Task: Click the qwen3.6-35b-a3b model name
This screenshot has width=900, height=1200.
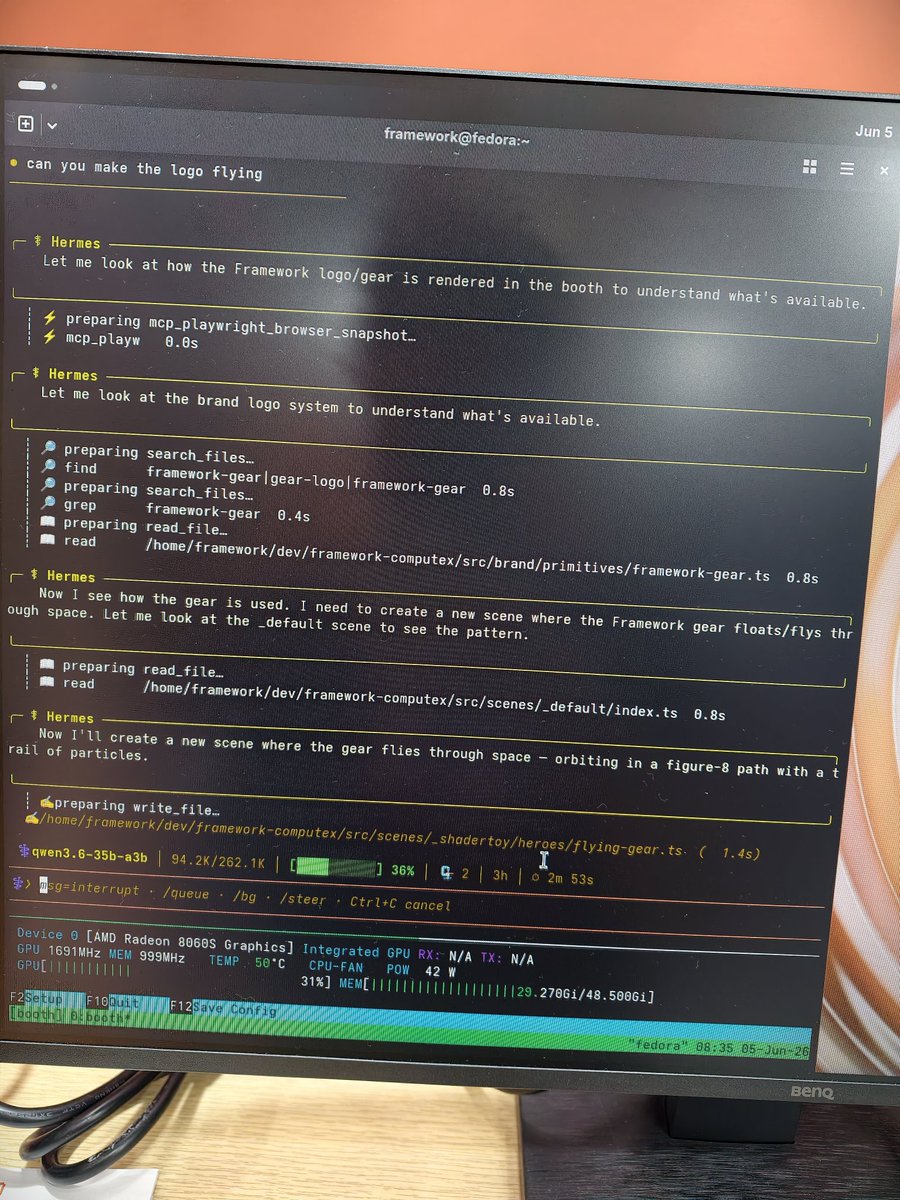Action: pos(91,858)
